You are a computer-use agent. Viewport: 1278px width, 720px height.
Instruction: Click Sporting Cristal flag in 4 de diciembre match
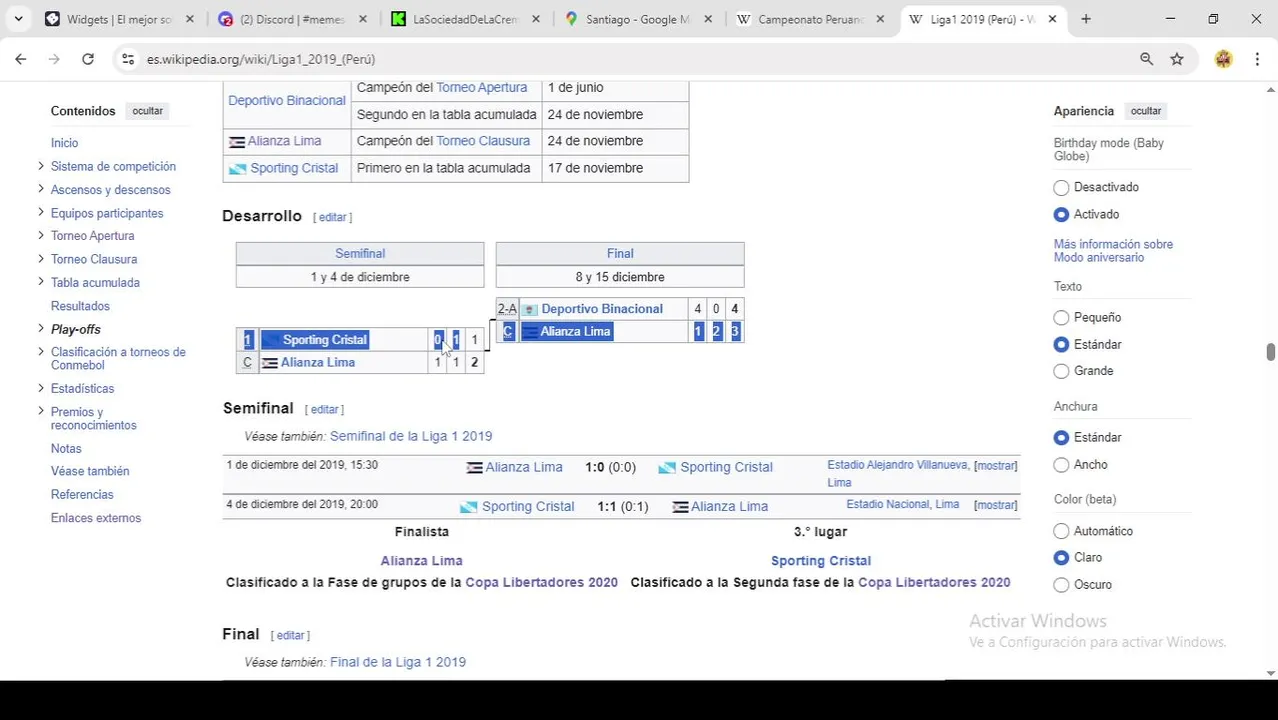click(x=468, y=507)
